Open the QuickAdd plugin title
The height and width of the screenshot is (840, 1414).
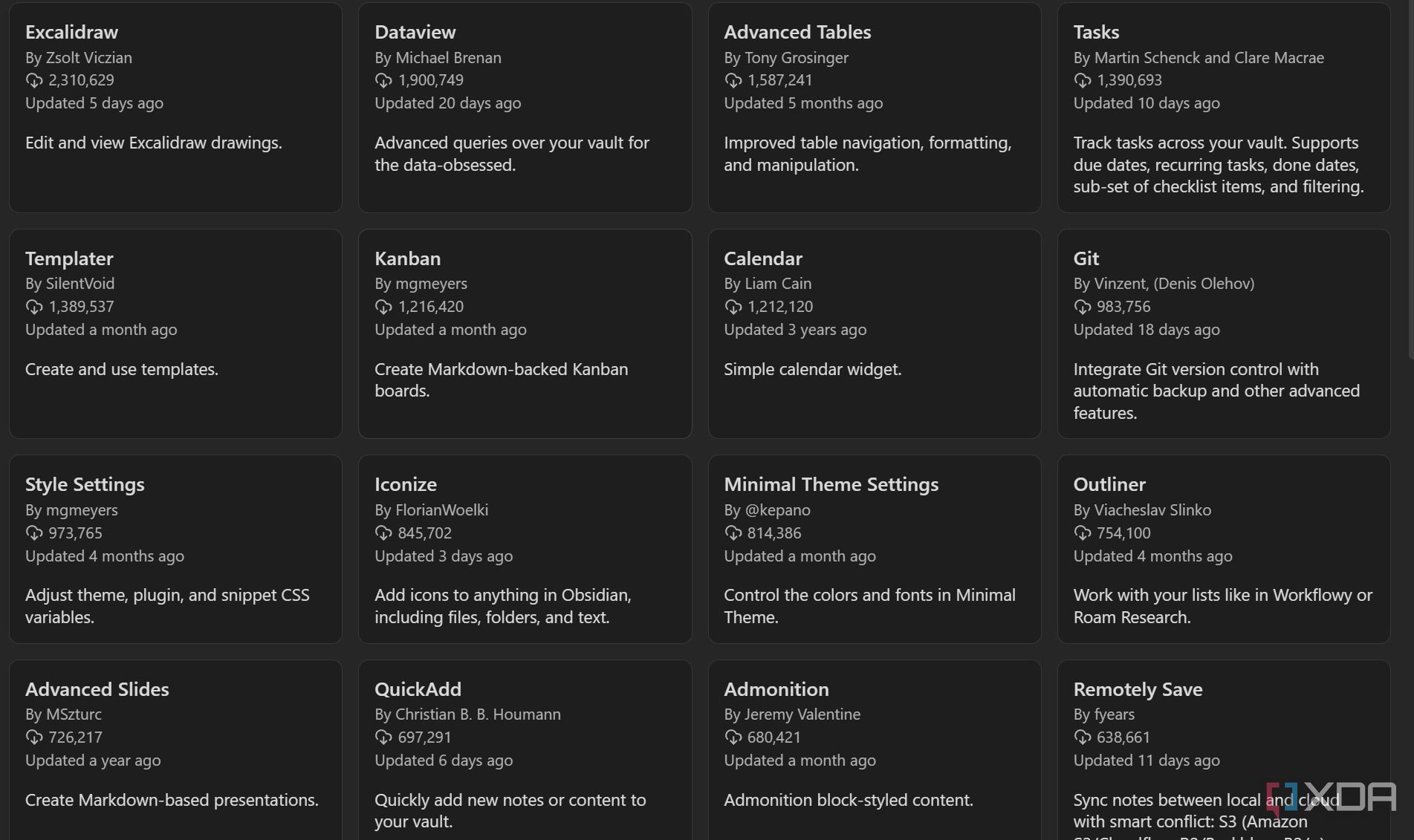[418, 689]
